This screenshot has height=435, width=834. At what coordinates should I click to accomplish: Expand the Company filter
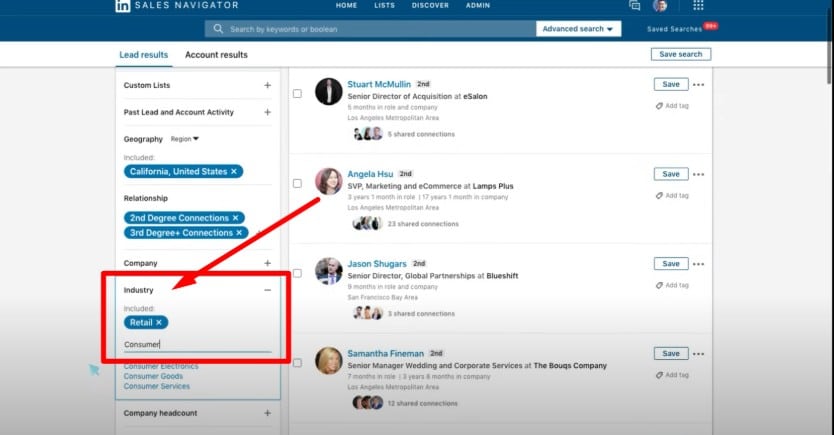(x=268, y=263)
